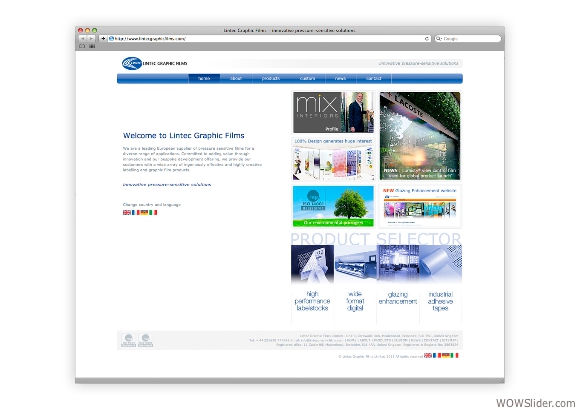Open the products menu tab
The width and height of the screenshot is (580, 412).
pos(271,78)
